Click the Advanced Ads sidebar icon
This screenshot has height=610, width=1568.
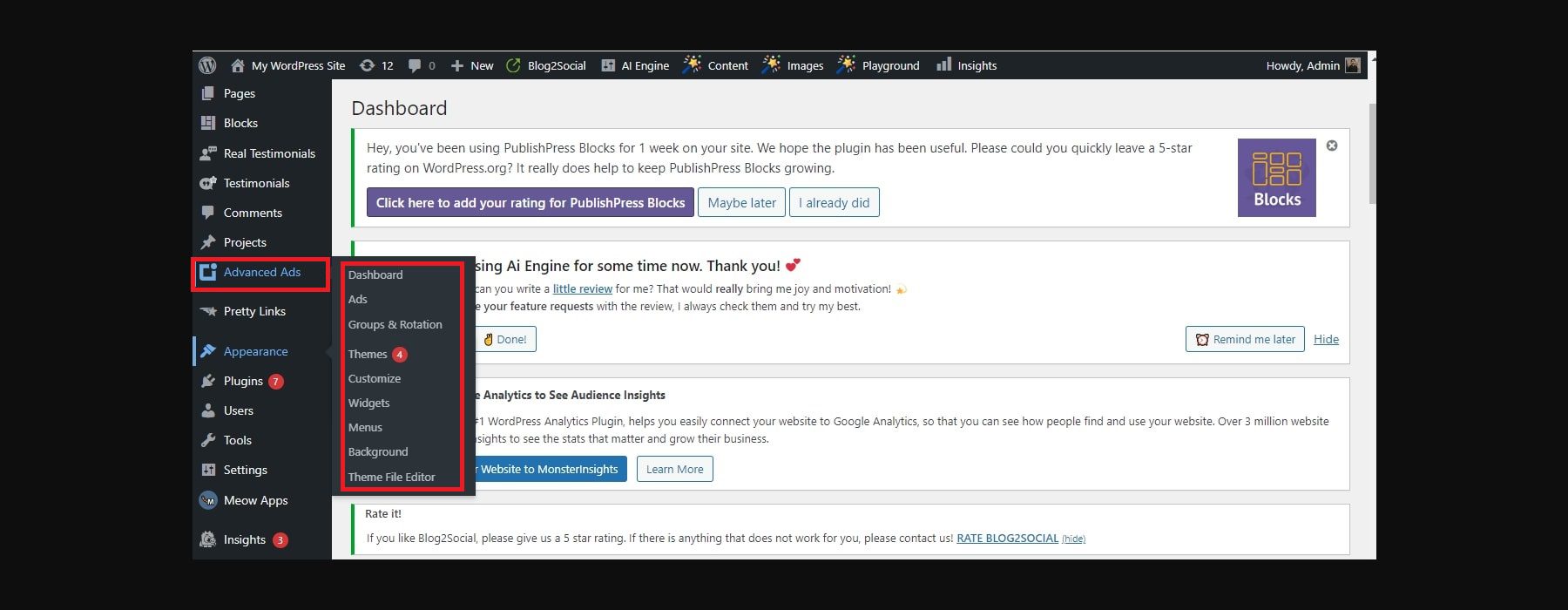pyautogui.click(x=208, y=273)
